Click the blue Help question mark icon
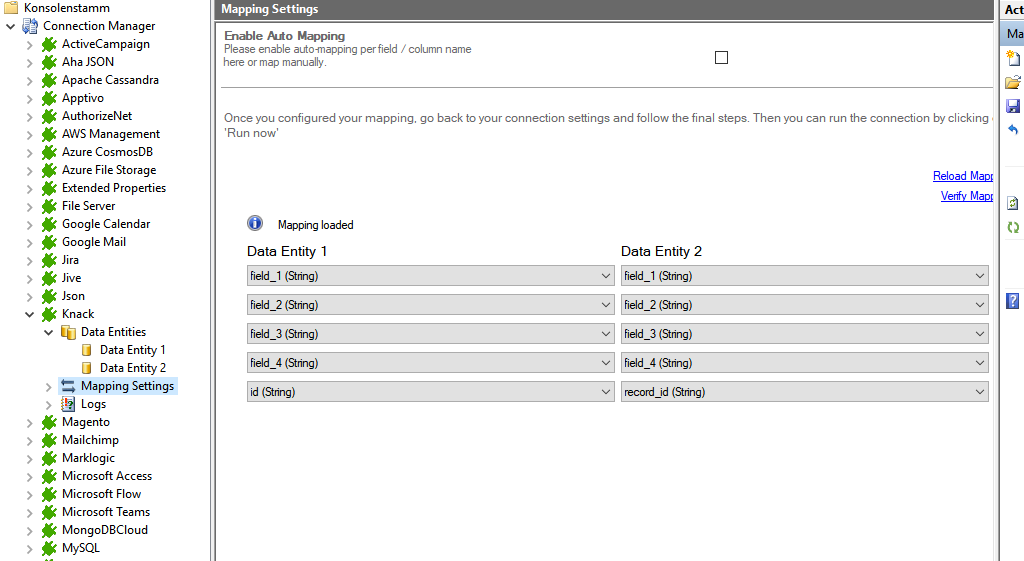1024x561 pixels. point(1012,300)
